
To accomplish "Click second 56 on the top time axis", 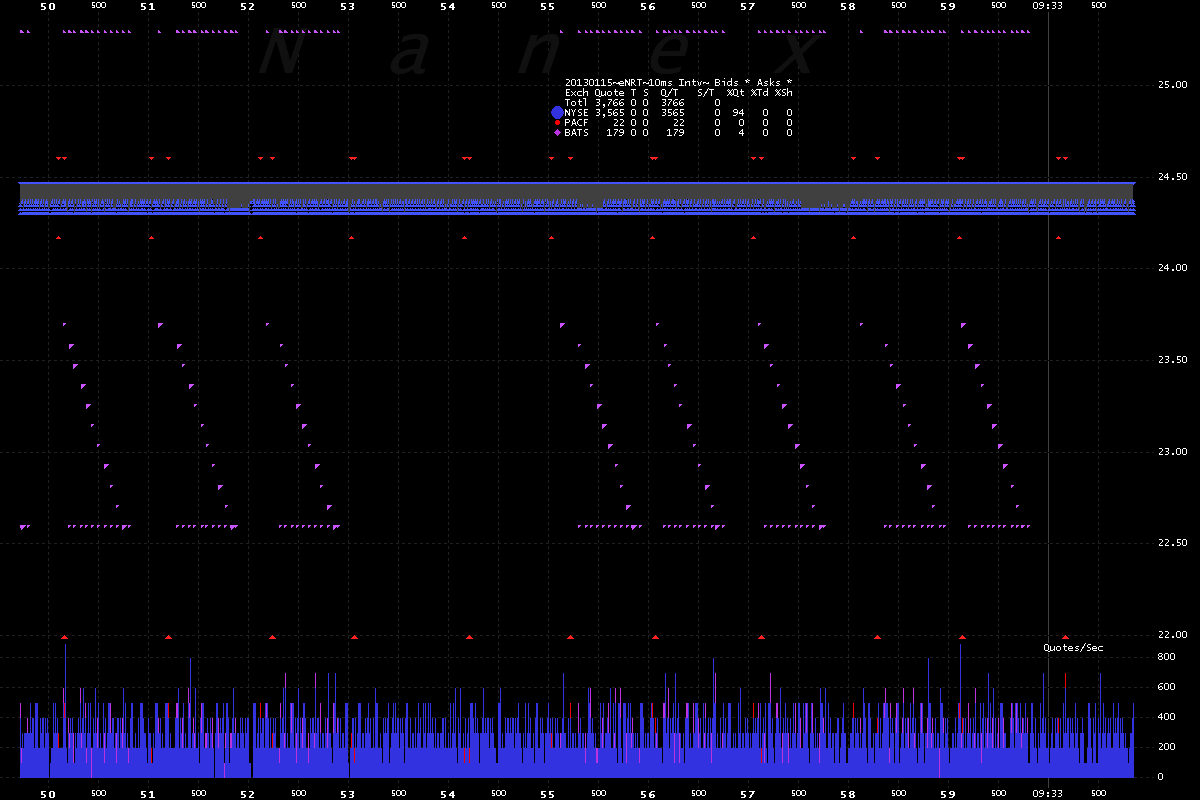I will 647,6.
